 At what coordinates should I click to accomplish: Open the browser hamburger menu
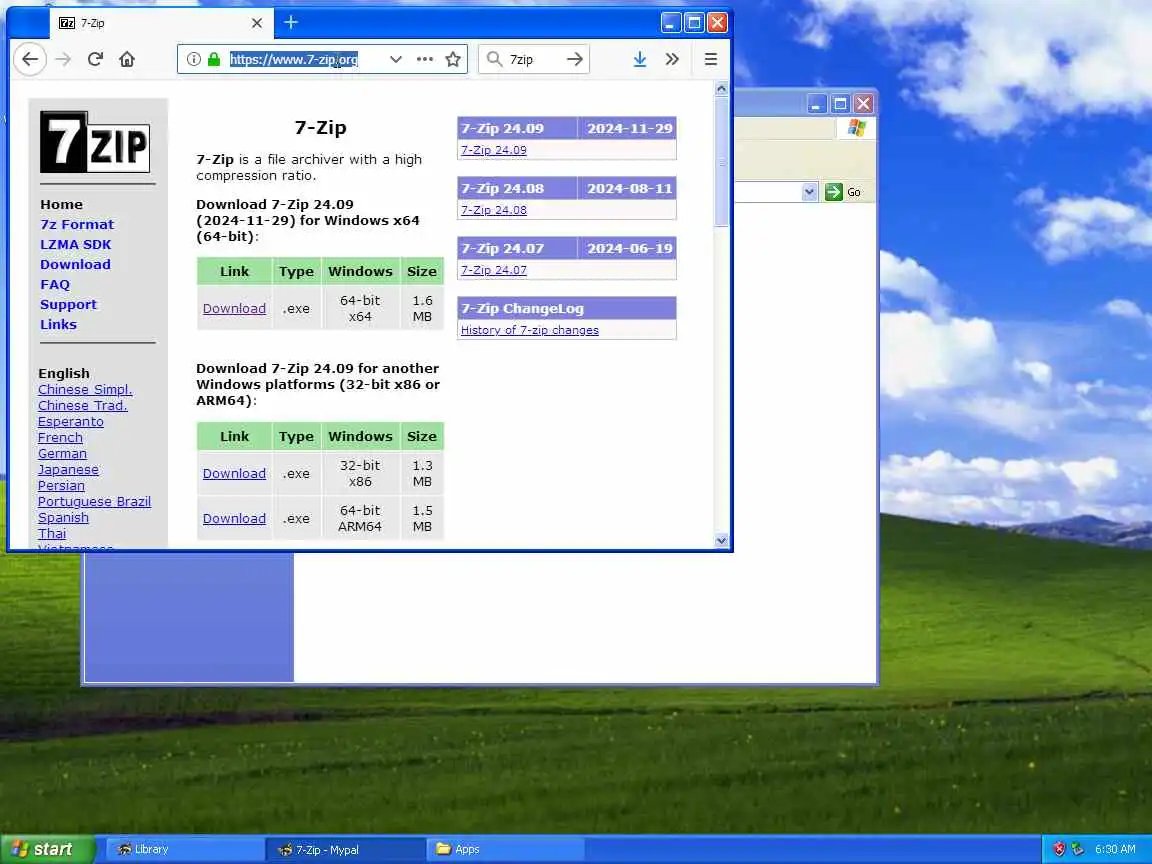[710, 60]
